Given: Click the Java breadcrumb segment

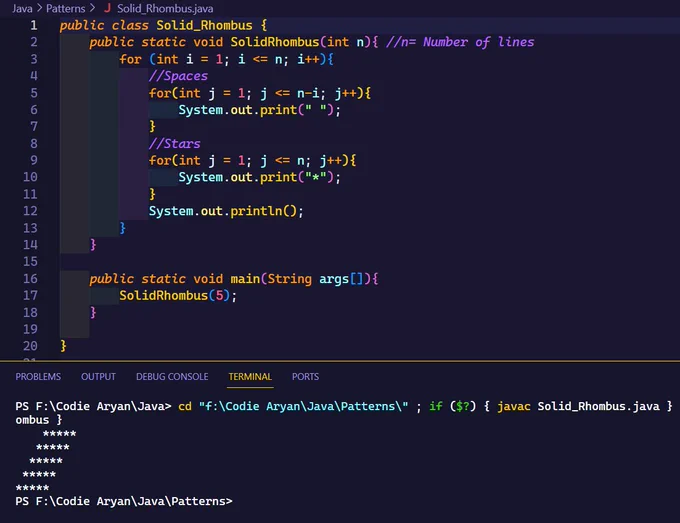Looking at the screenshot, I should pyautogui.click(x=22, y=8).
